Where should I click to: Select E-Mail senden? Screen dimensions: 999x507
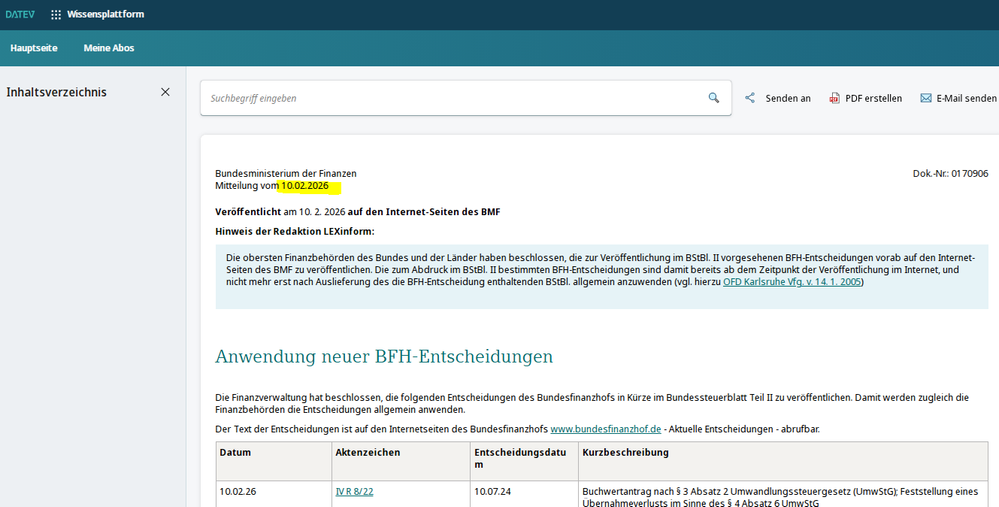tap(966, 98)
